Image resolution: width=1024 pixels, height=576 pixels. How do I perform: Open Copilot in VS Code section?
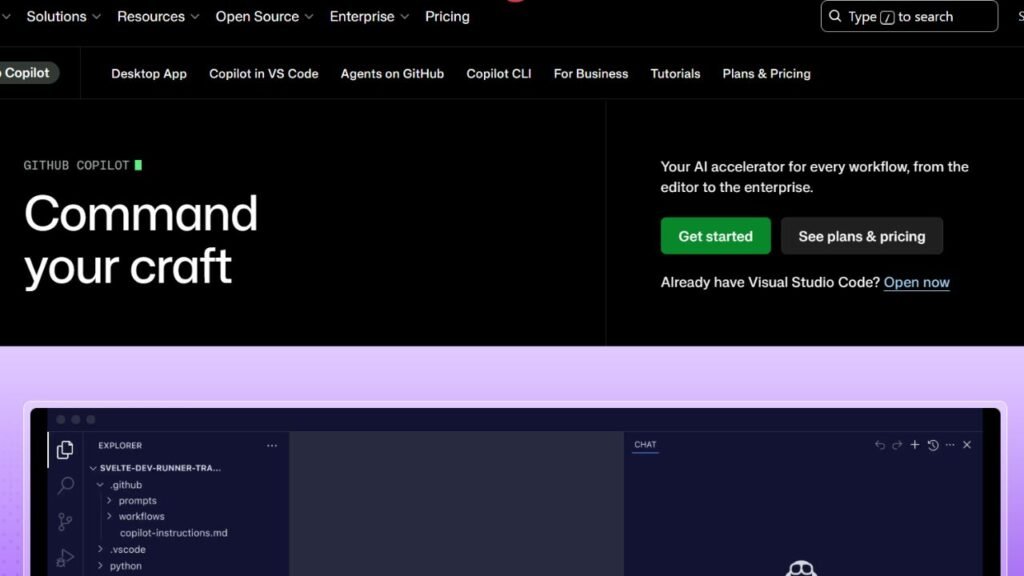click(264, 74)
